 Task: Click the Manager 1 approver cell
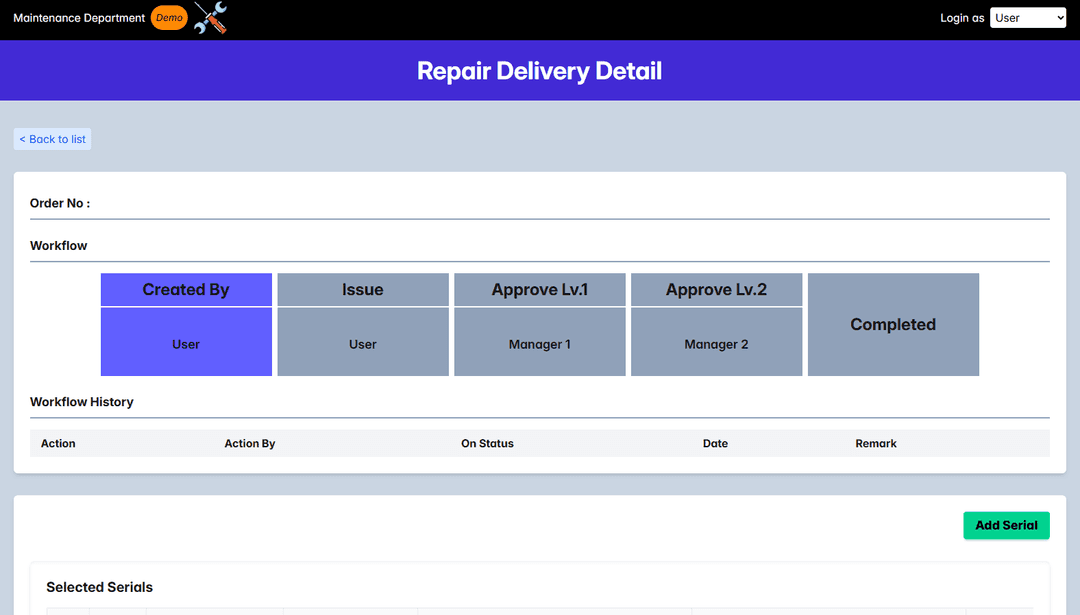click(x=540, y=344)
